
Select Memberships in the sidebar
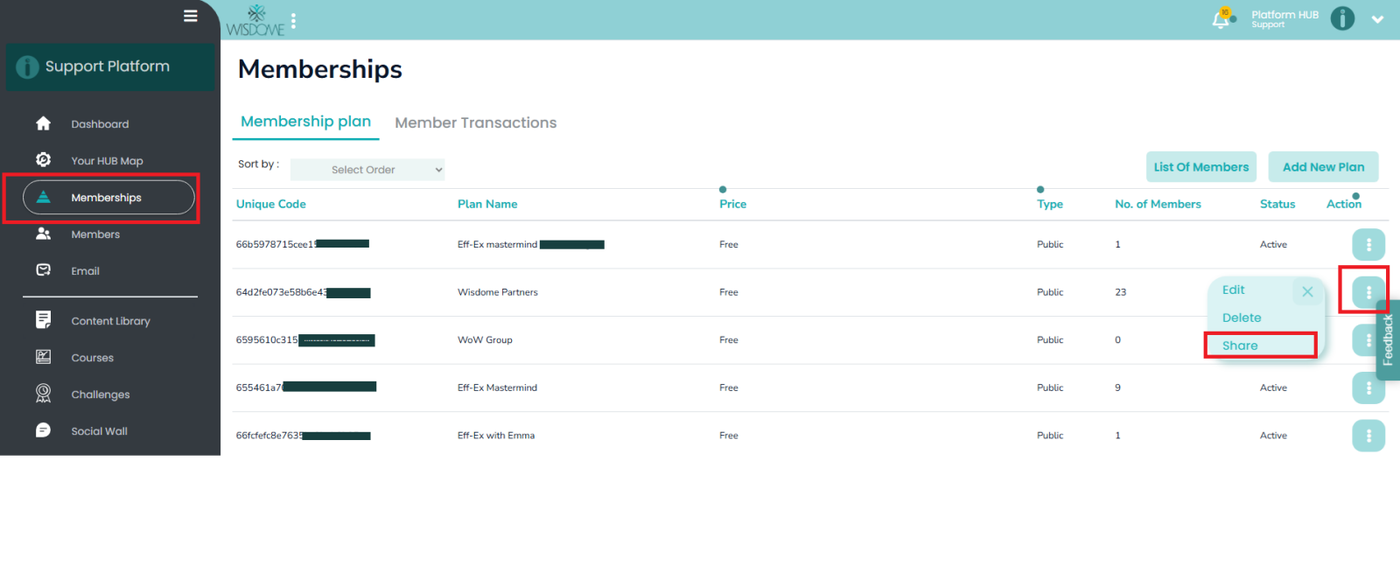109,197
